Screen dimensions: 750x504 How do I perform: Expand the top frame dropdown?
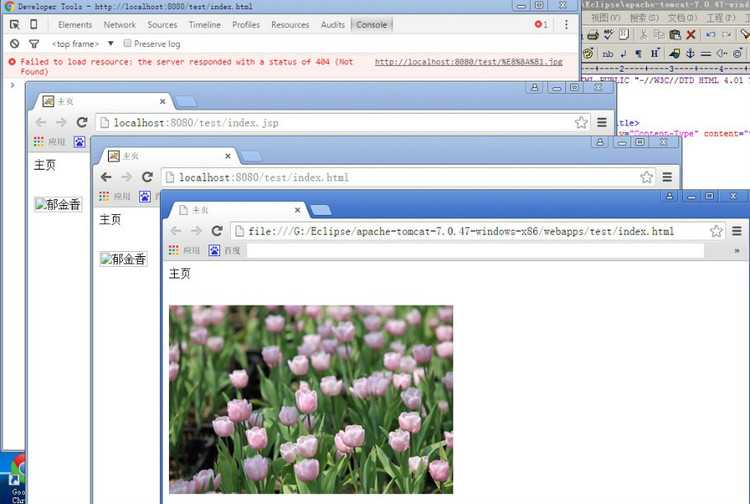82,44
